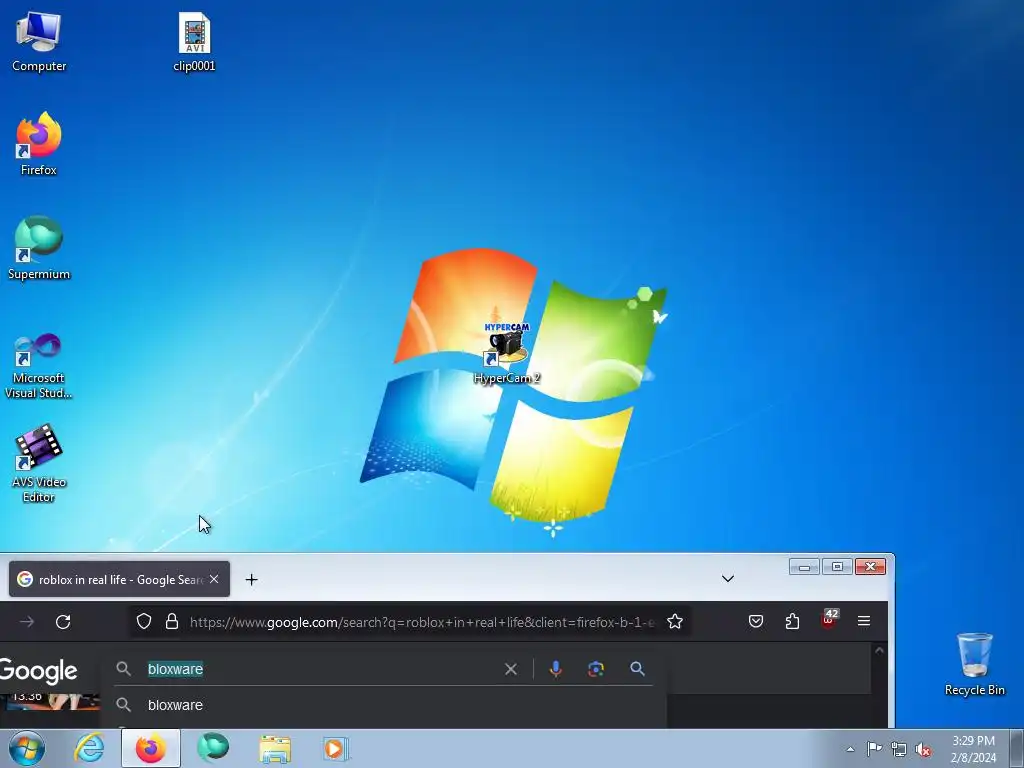Open the muted volume tray icon
Screen dimensions: 1024x768
coord(923,750)
